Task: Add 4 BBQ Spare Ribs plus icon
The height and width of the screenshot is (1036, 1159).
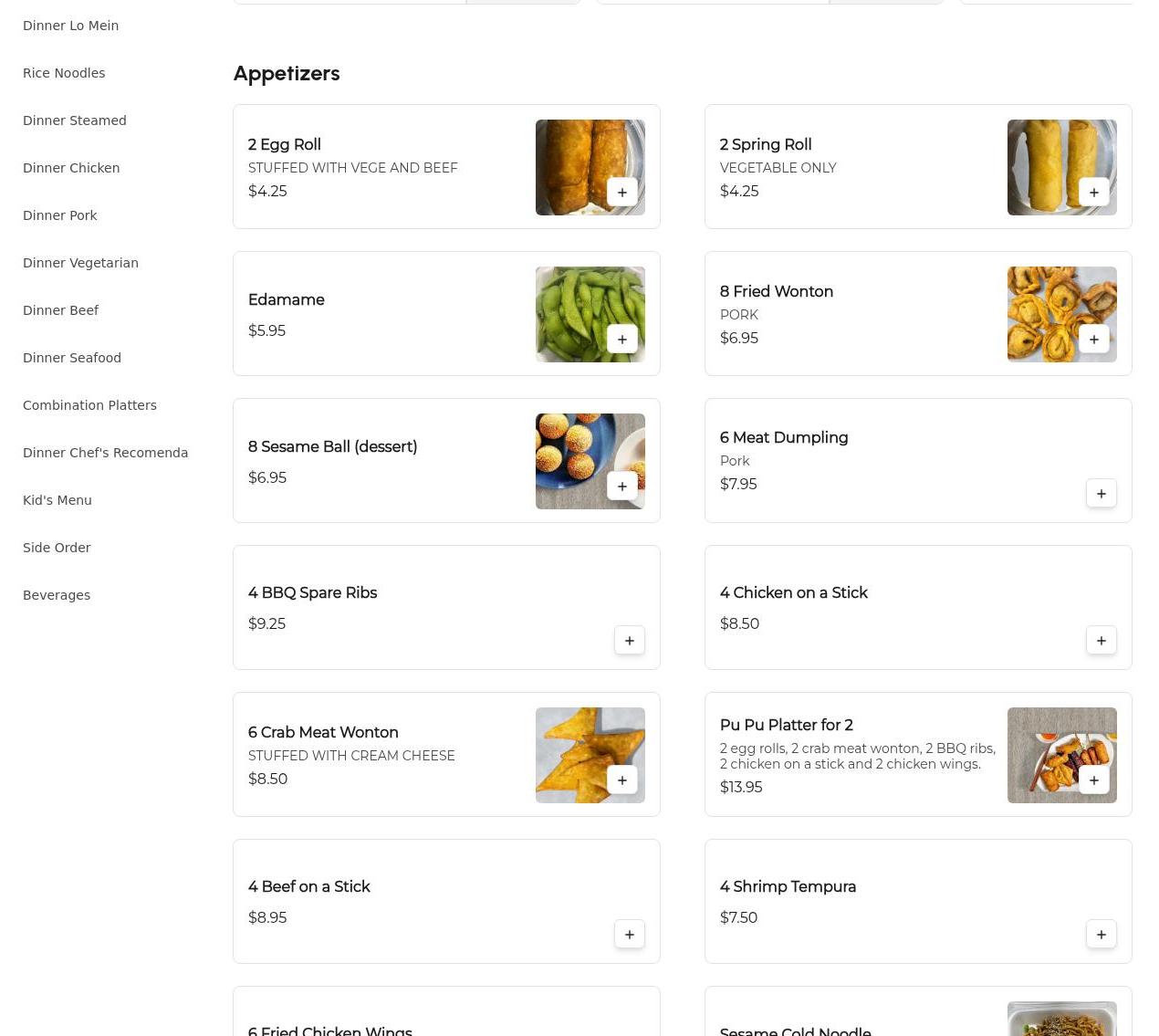Action: tap(629, 640)
